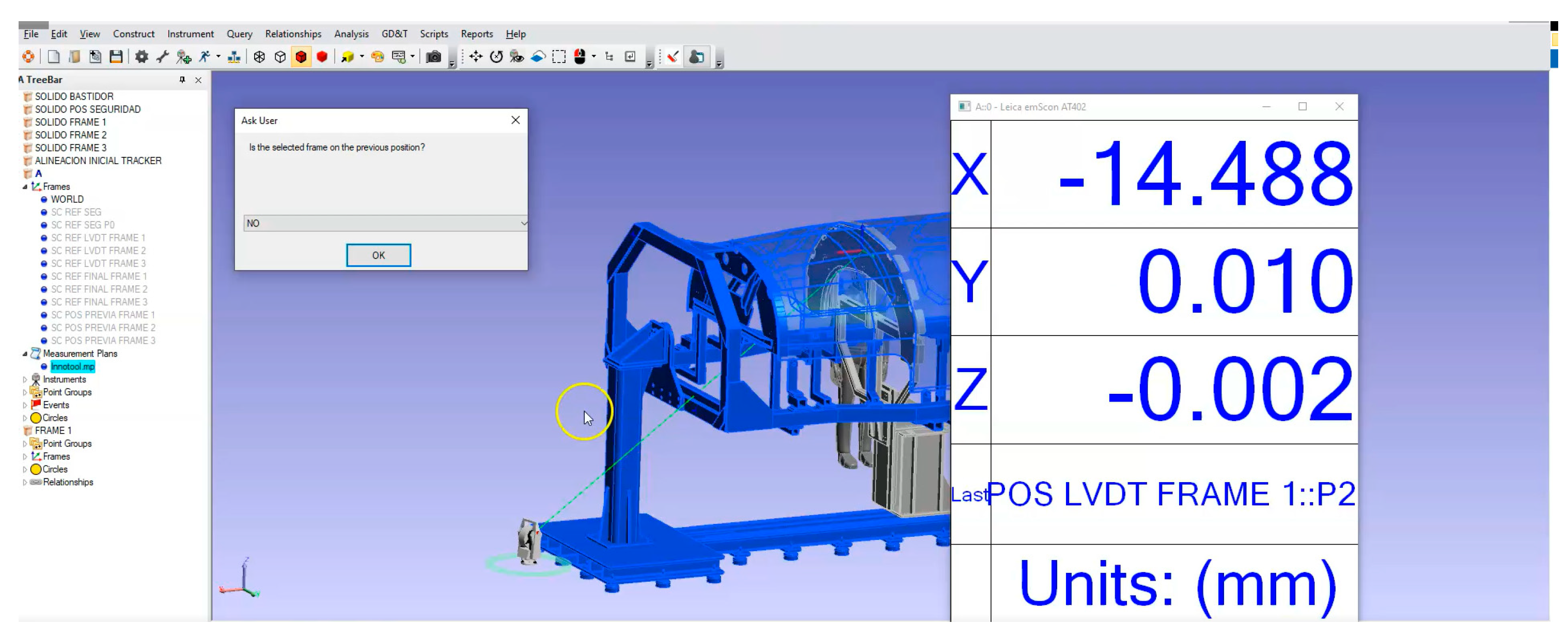Select SC REF SEG P0 frame
The height and width of the screenshot is (640, 1568).
click(x=83, y=225)
